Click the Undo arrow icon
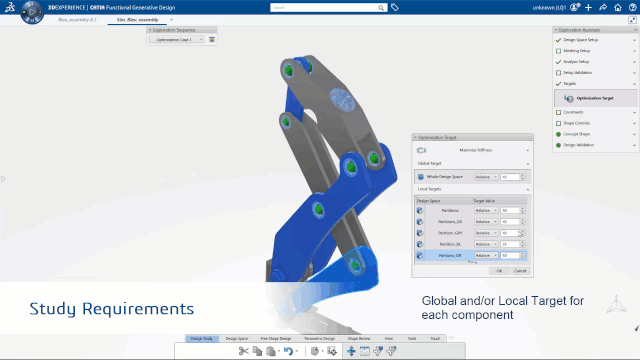Screen dimensions: 640x360 coord(288,351)
